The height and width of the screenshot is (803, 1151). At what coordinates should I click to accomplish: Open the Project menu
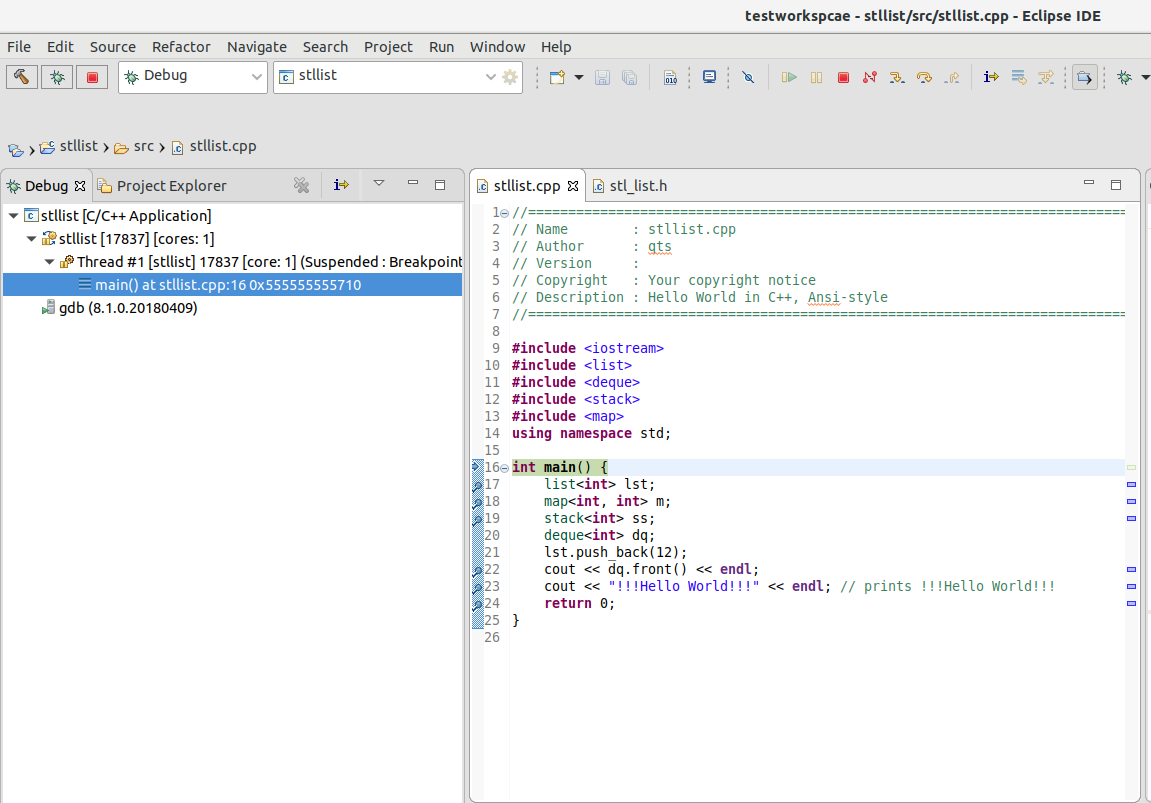tap(388, 47)
